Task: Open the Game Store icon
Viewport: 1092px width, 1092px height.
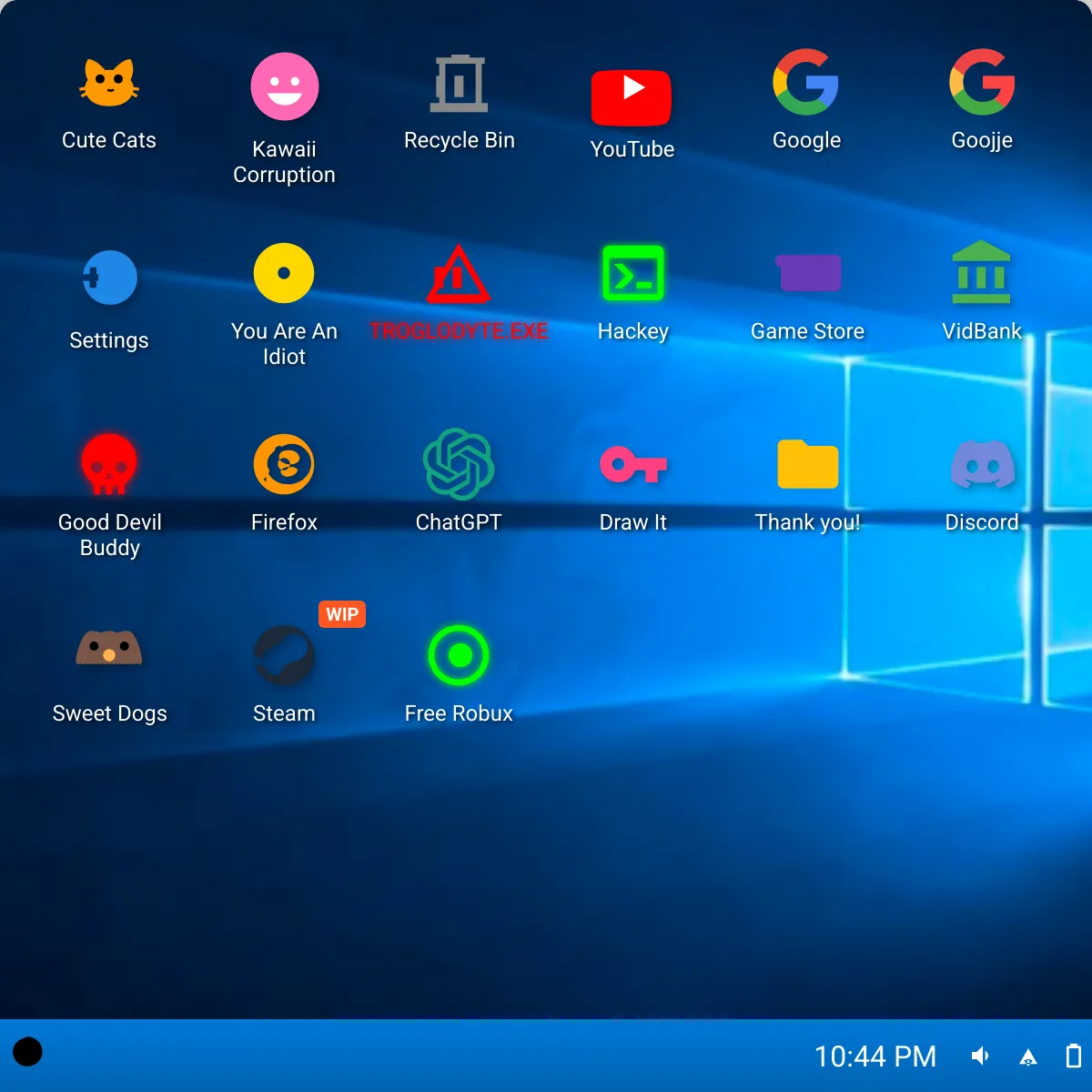Action: click(808, 273)
